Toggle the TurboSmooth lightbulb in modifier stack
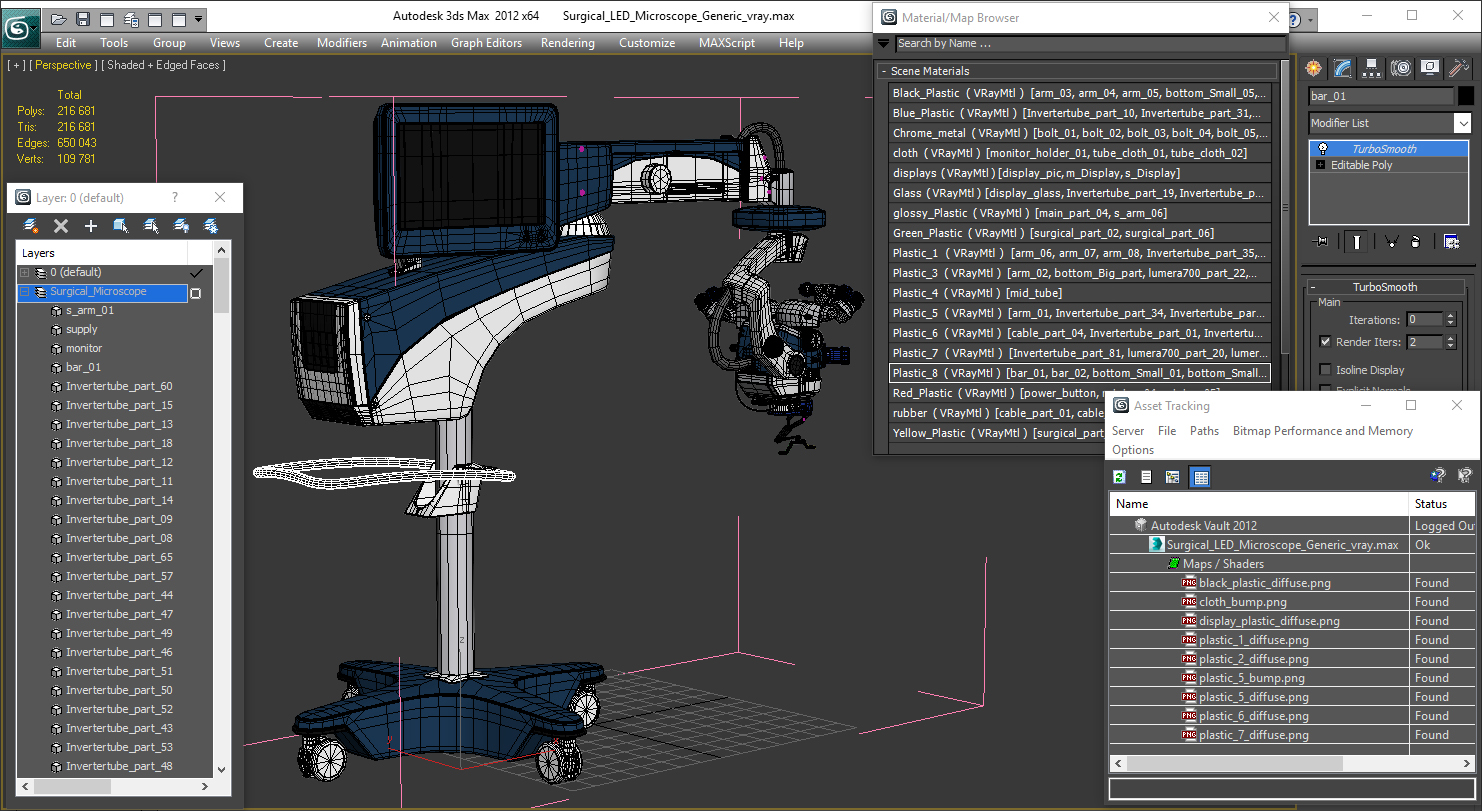This screenshot has width=1482, height=811. click(1323, 149)
